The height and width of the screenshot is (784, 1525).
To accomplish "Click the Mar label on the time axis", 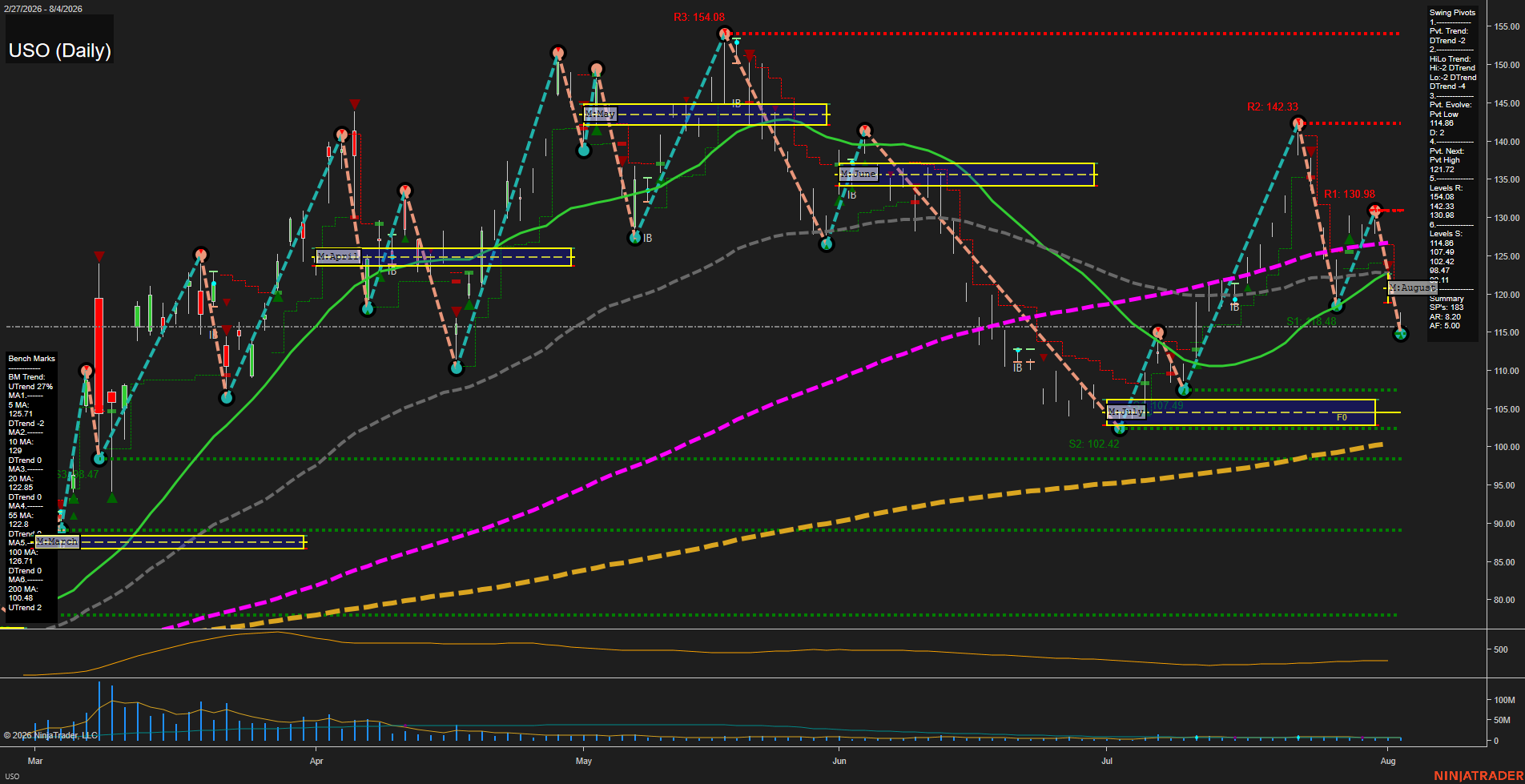I will point(35,761).
